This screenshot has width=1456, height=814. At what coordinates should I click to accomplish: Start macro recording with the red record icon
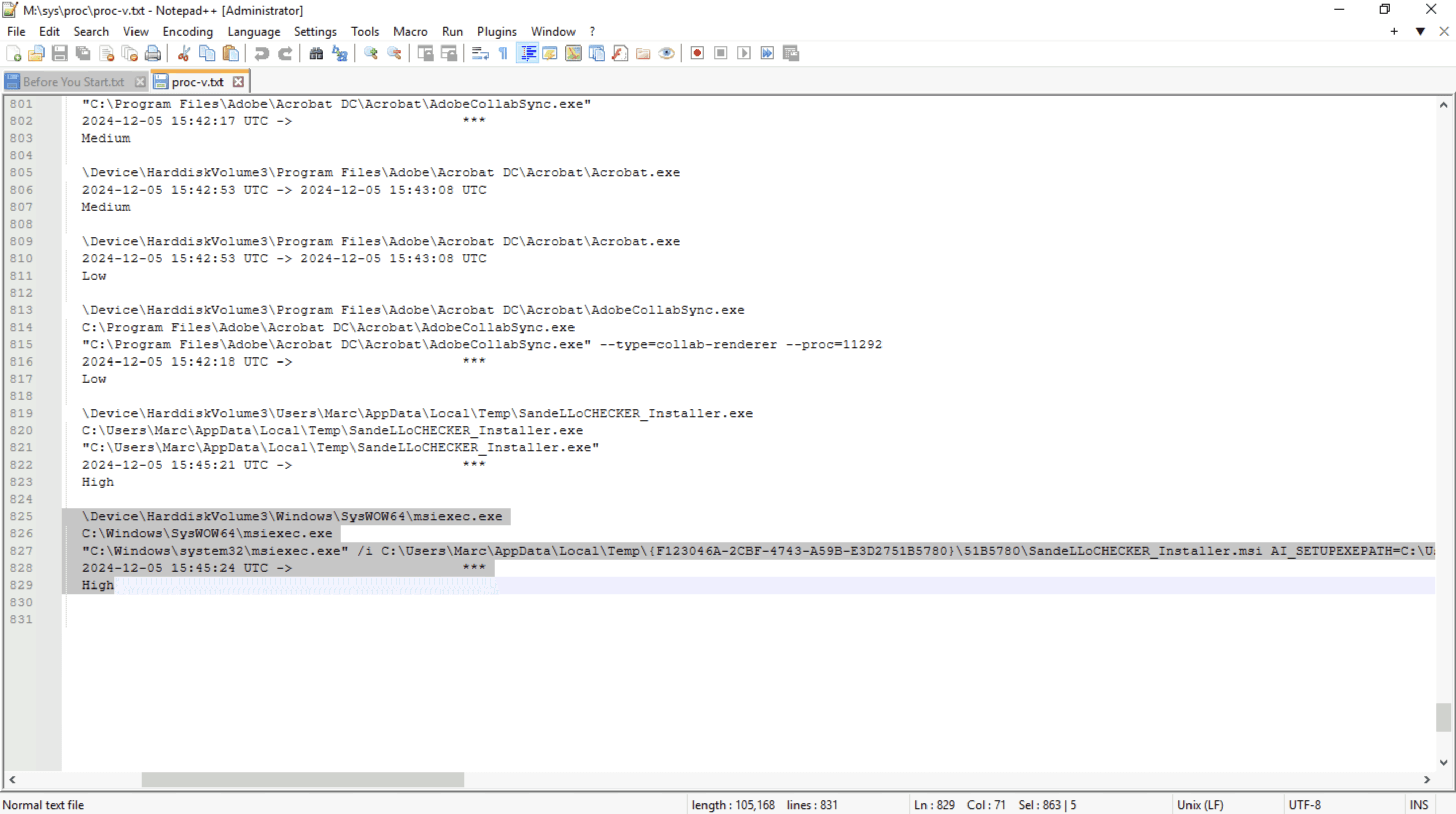(x=697, y=53)
